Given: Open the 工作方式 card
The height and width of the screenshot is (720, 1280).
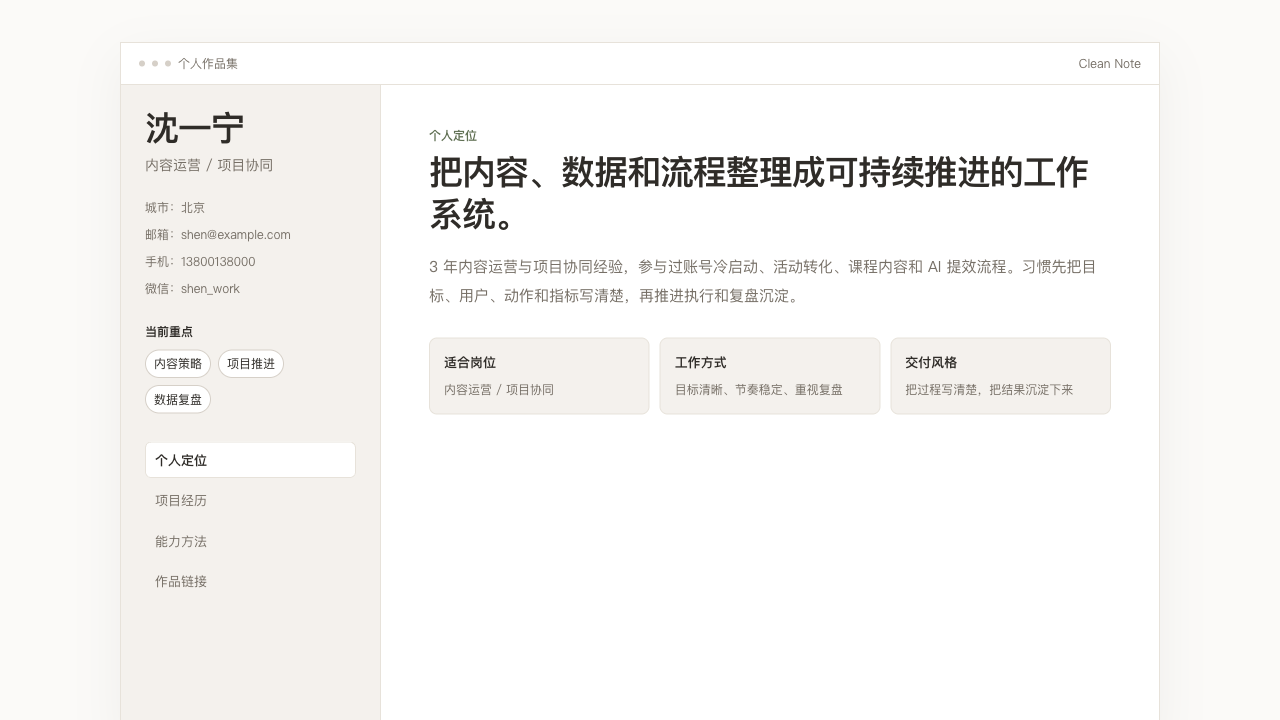Looking at the screenshot, I should point(770,376).
